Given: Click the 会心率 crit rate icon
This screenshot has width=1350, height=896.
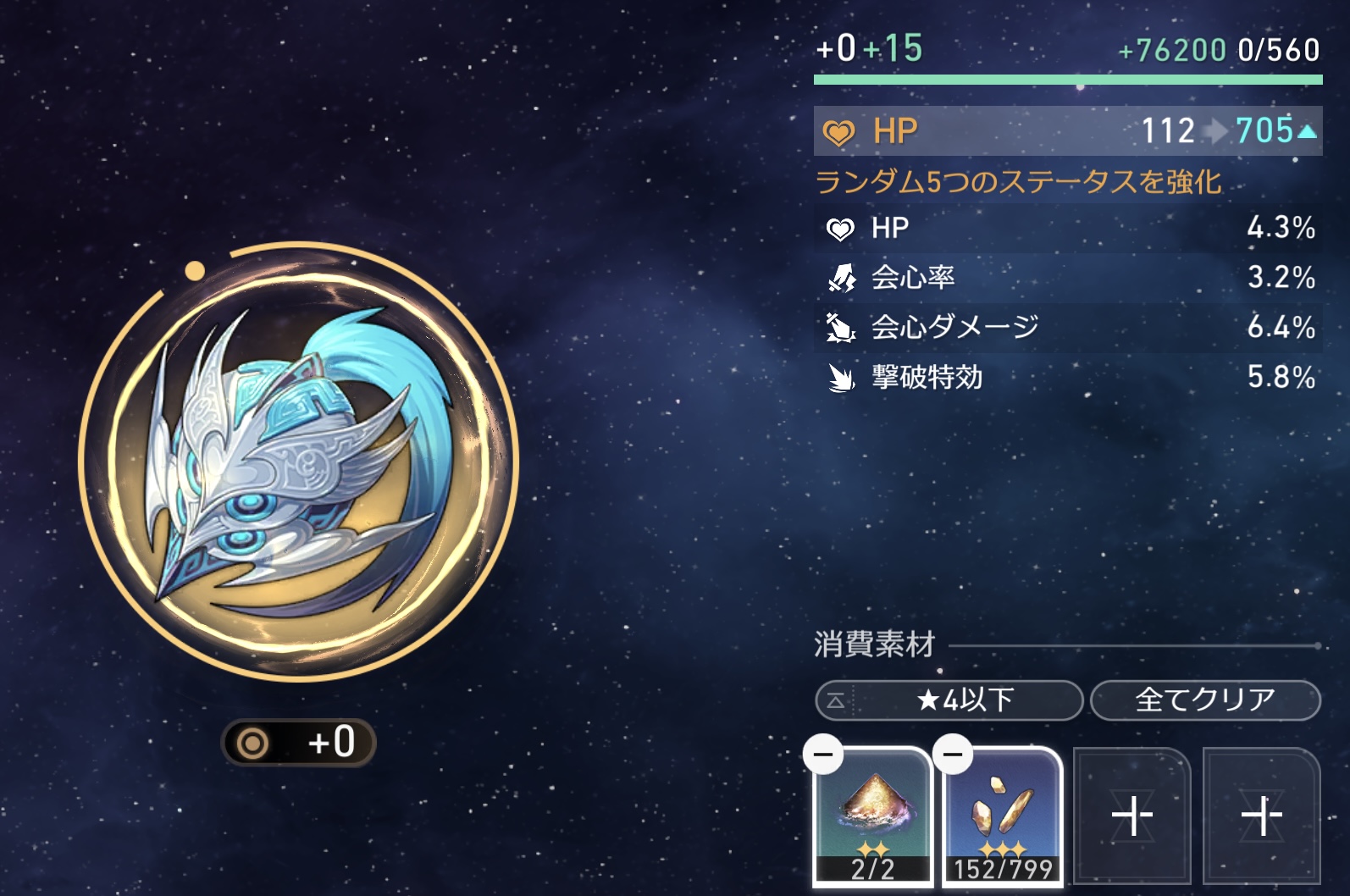Looking at the screenshot, I should [x=841, y=278].
